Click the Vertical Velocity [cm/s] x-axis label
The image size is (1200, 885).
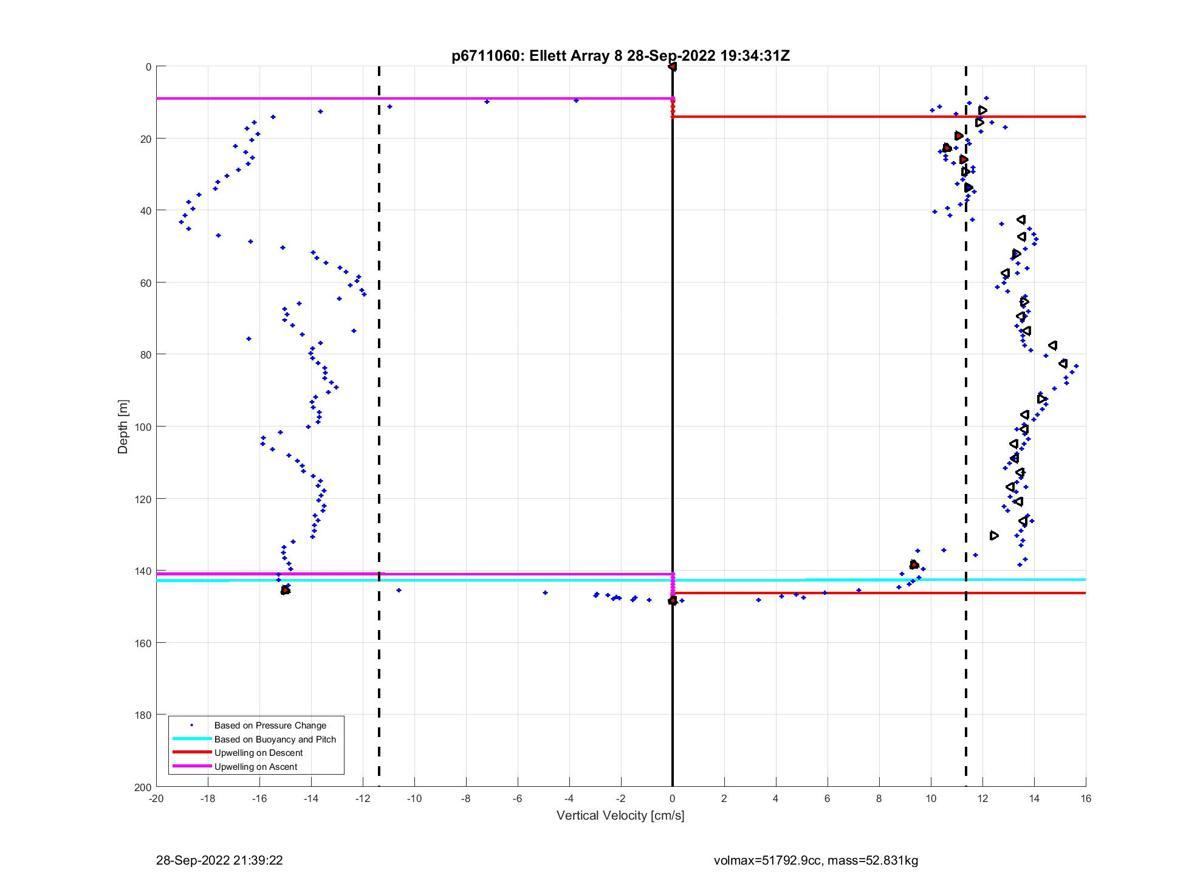(621, 815)
